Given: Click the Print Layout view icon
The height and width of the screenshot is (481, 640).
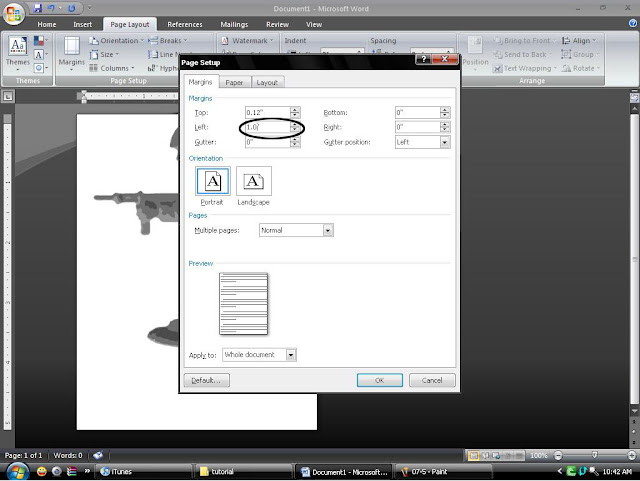Looking at the screenshot, I should click(473, 455).
